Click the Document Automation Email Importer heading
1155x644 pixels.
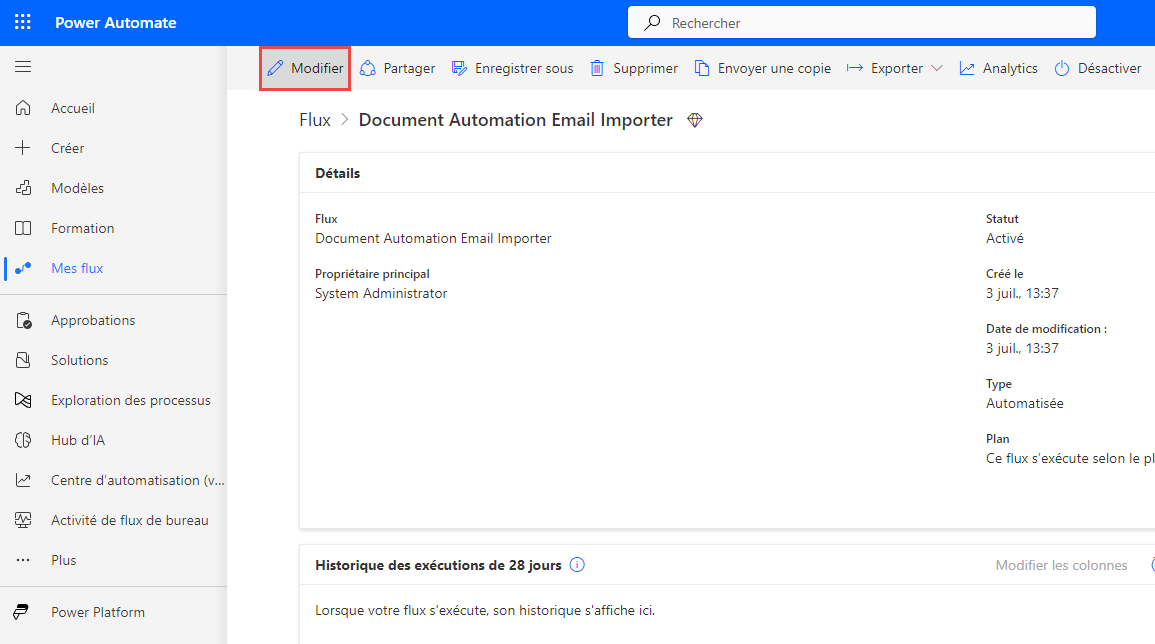pyautogui.click(x=516, y=120)
